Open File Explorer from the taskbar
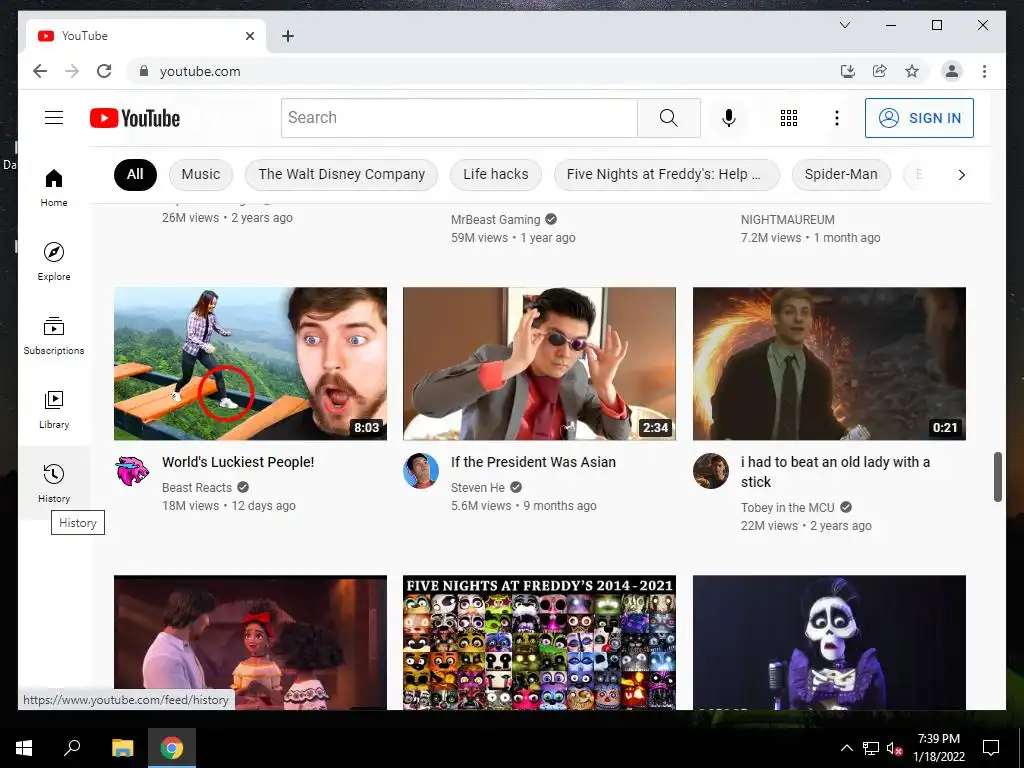Image resolution: width=1024 pixels, height=768 pixels. click(122, 748)
